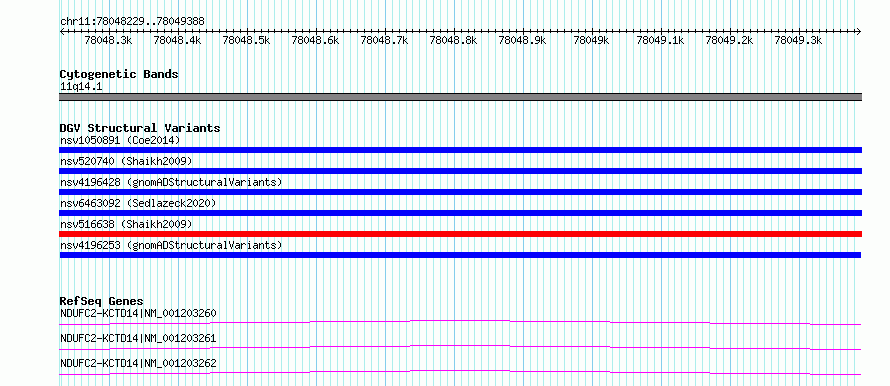
Task: Click the left arrowhead of the ruler
Action: [x=62, y=31]
